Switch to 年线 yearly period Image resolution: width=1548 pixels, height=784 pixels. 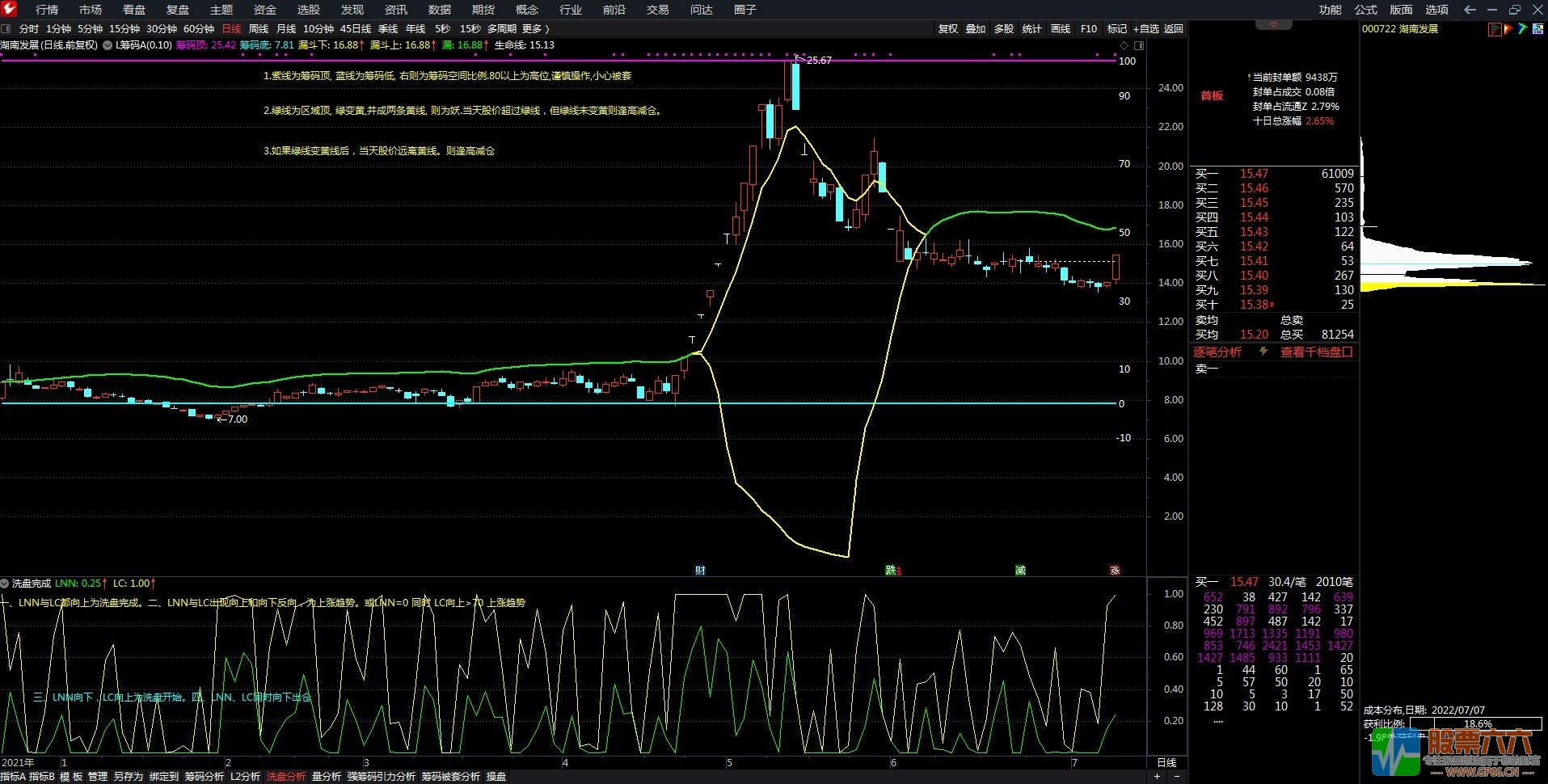[415, 28]
